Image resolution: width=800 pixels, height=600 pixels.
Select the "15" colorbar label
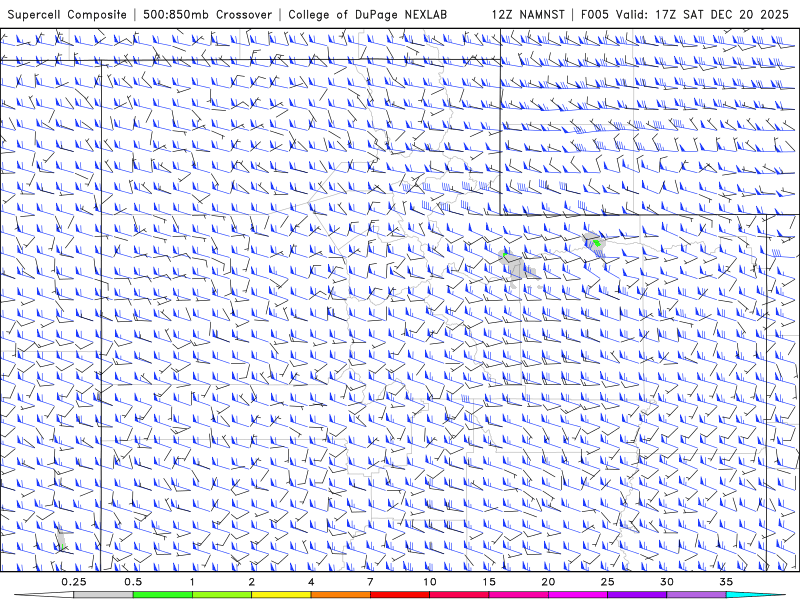coord(489,582)
